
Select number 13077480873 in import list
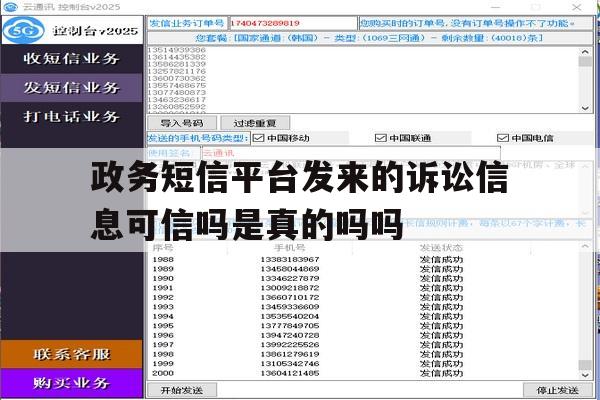(176, 92)
